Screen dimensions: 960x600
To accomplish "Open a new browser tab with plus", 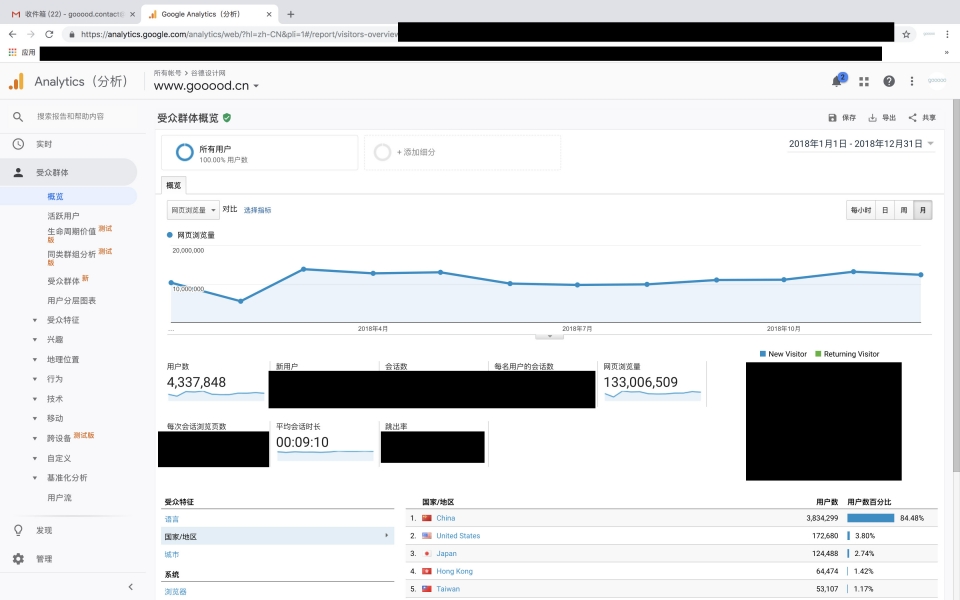I will click(291, 14).
